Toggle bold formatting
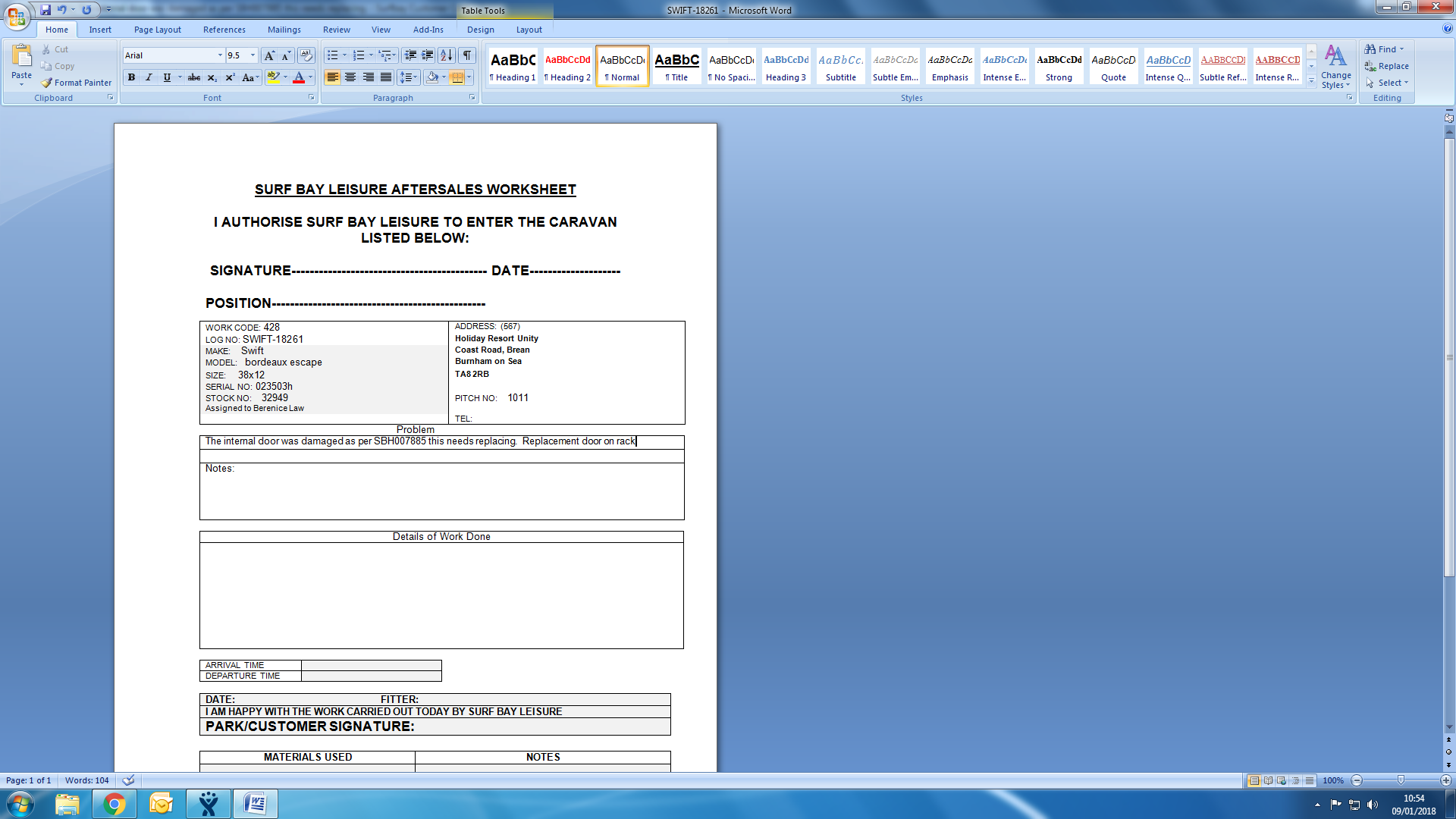This screenshot has height=819, width=1456. 131,77
